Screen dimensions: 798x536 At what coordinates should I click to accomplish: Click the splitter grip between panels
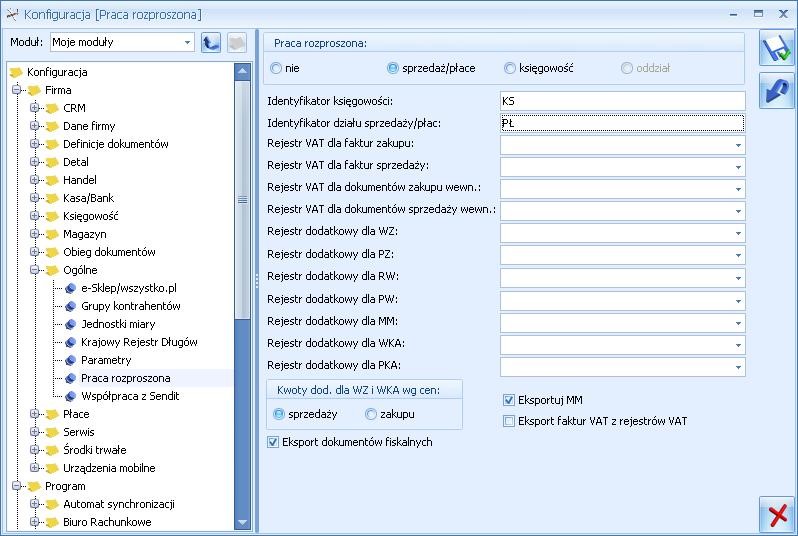point(256,280)
